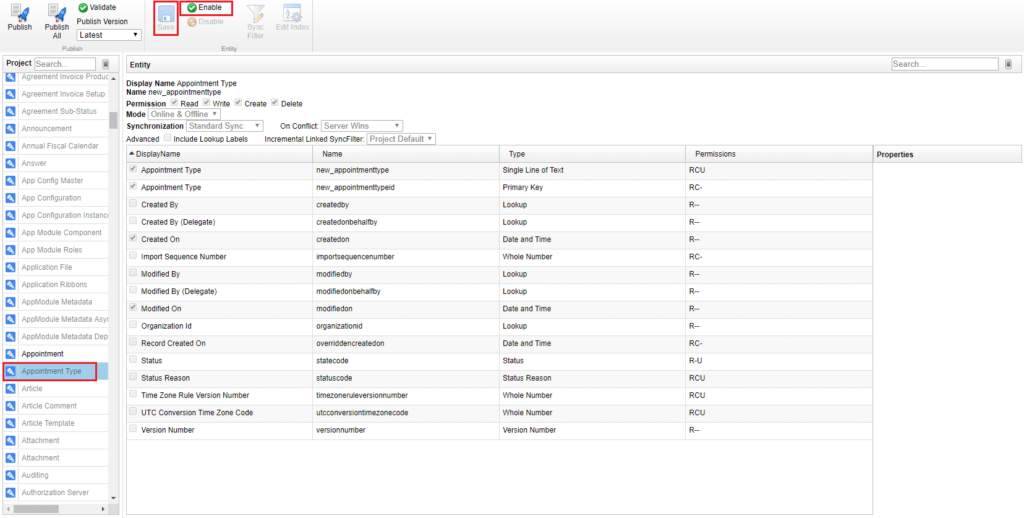Click the project list horizontal scrollbar
Viewport: 1024px width, 518px height.
click(36, 508)
